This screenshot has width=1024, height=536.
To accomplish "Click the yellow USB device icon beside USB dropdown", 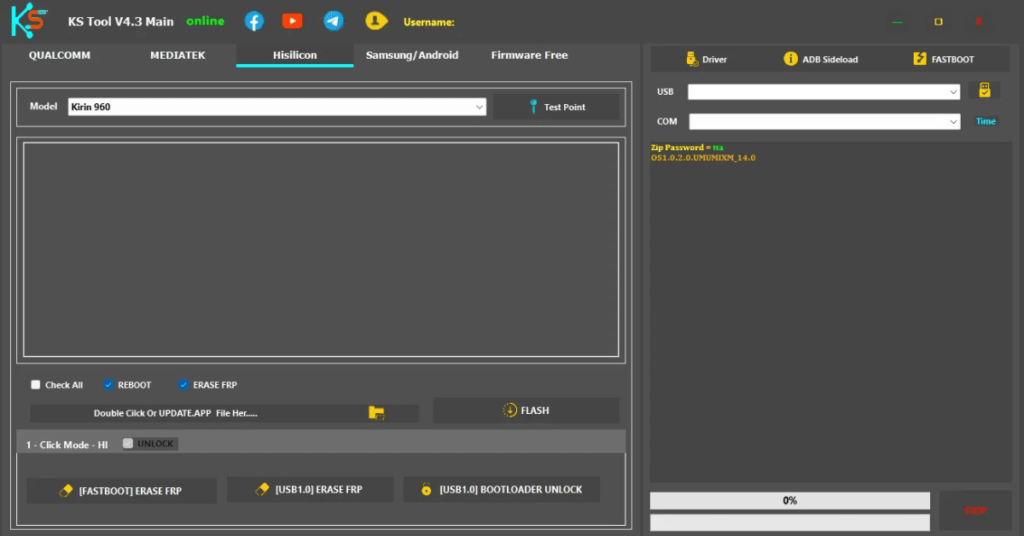I will 984,91.
